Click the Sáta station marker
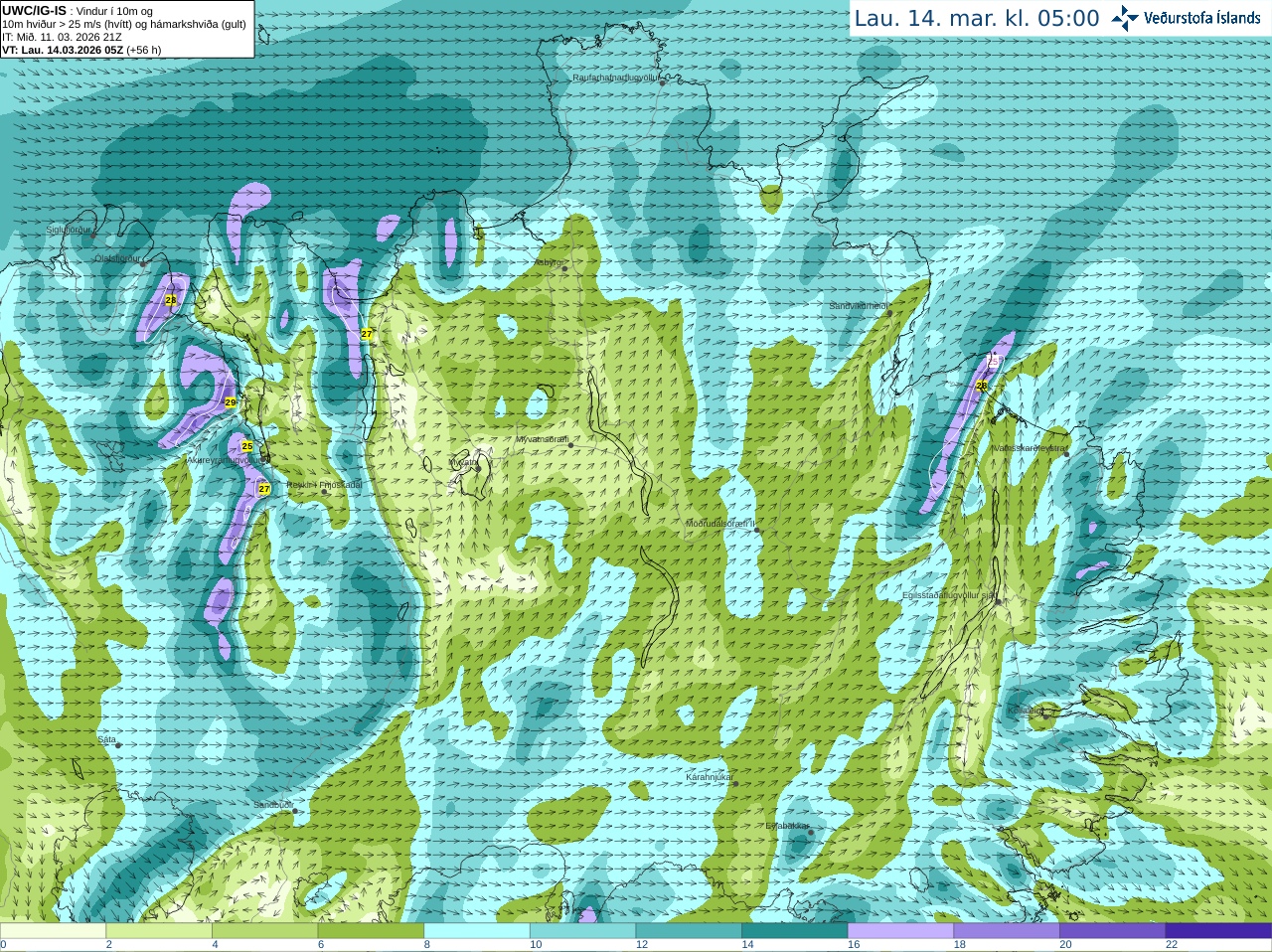 tap(119, 745)
